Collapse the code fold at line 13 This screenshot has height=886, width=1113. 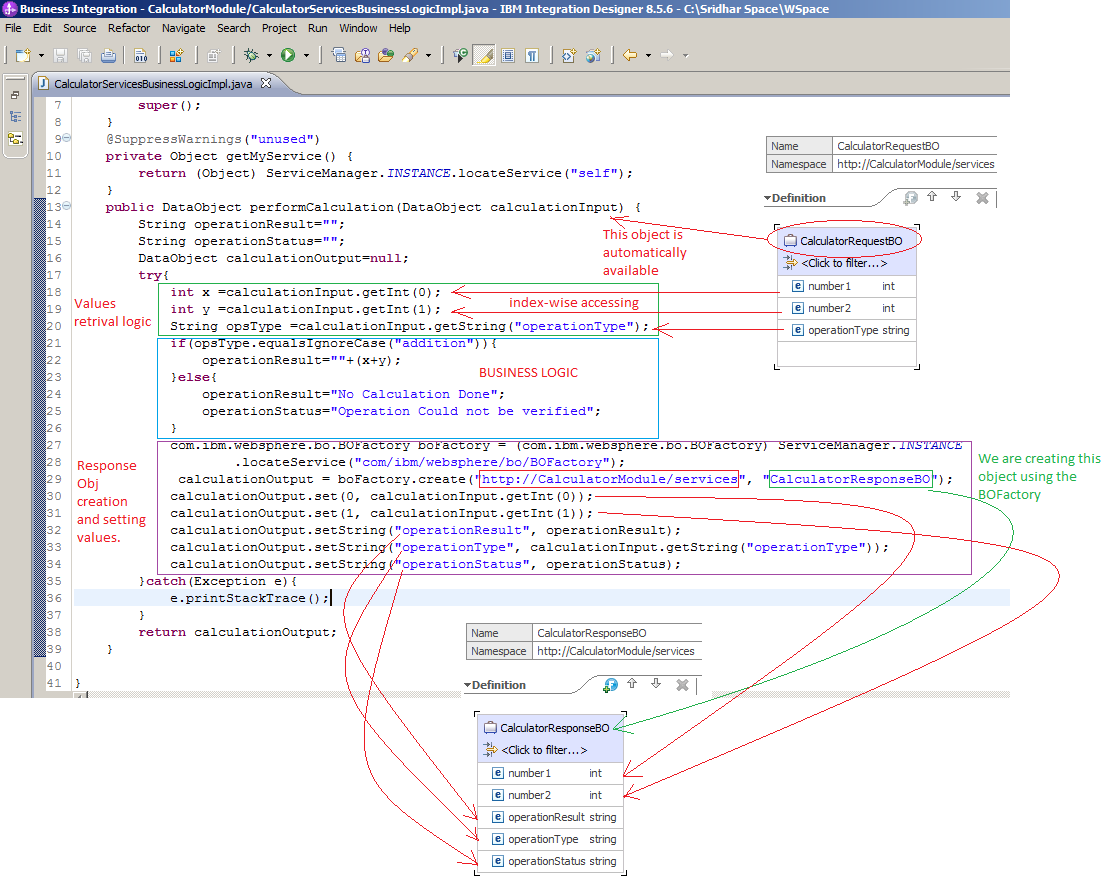(67, 206)
